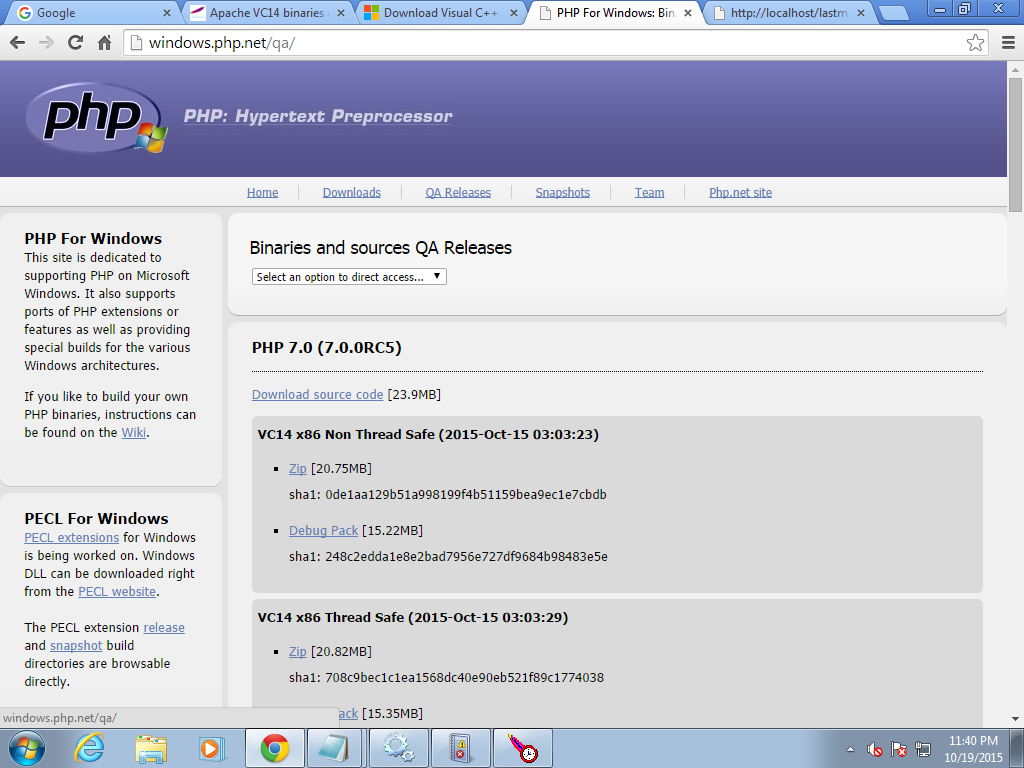This screenshot has height=768, width=1024.
Task: Open the Snapshots navigation link
Action: (562, 193)
